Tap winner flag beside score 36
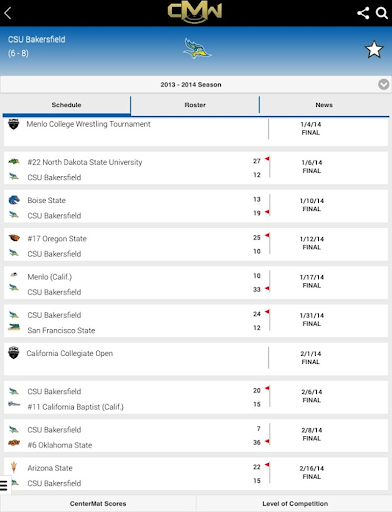 (267, 442)
